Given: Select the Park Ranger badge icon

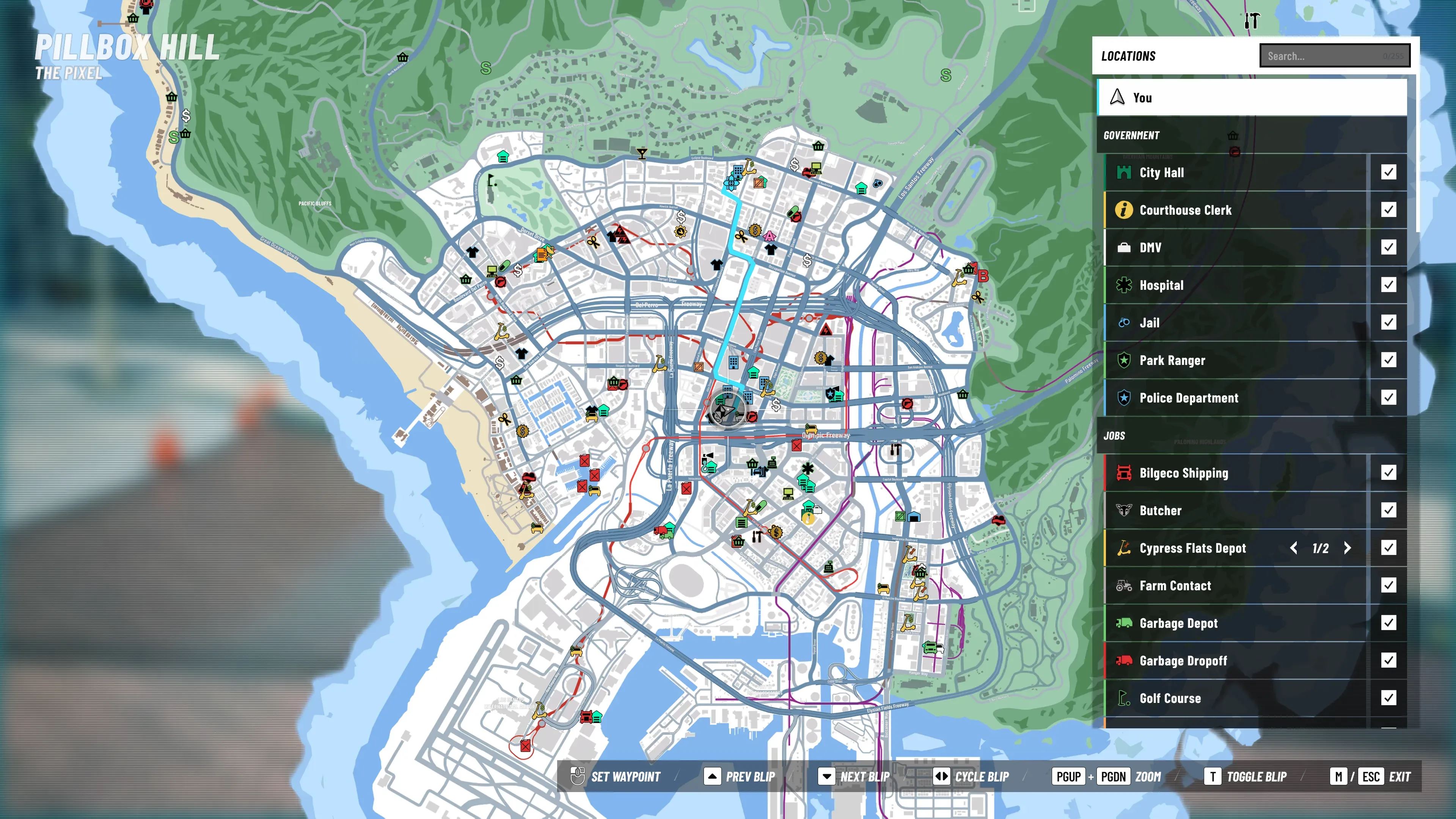Looking at the screenshot, I should pyautogui.click(x=1124, y=360).
